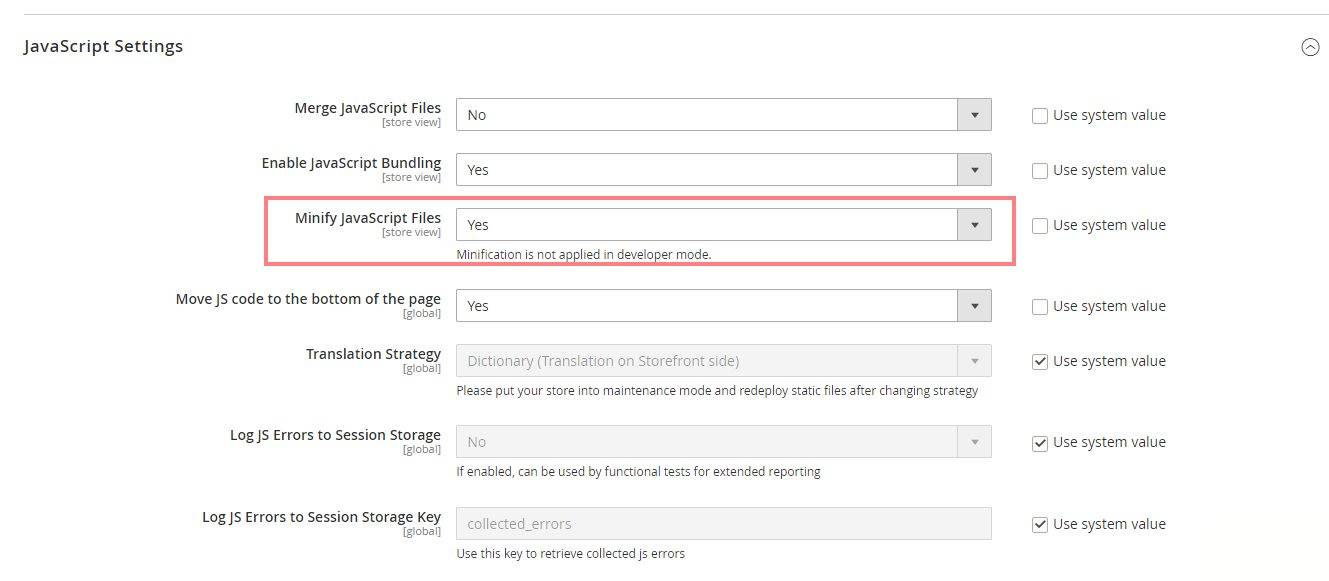Click the Log JS Errors dropdown arrow
Image resolution: width=1329 pixels, height=581 pixels.
click(974, 442)
